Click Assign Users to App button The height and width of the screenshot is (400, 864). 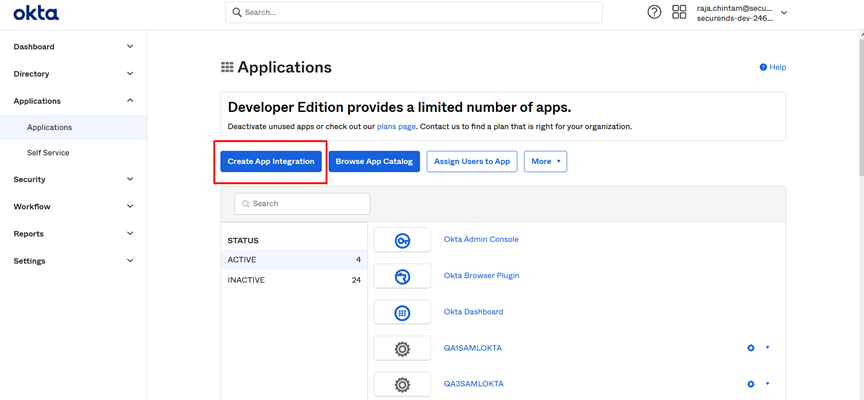pyautogui.click(x=472, y=161)
